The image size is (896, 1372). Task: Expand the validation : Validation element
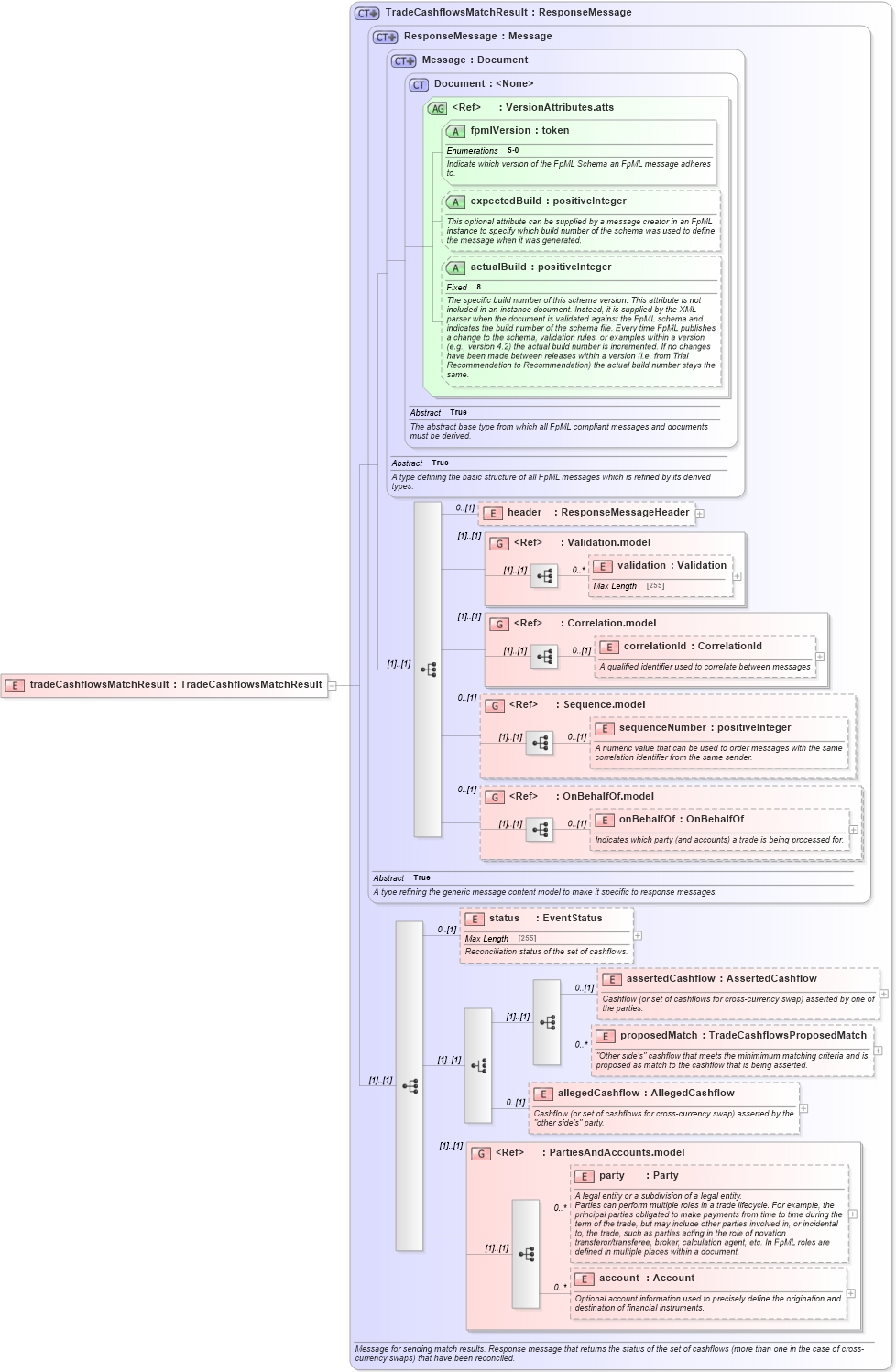click(738, 576)
